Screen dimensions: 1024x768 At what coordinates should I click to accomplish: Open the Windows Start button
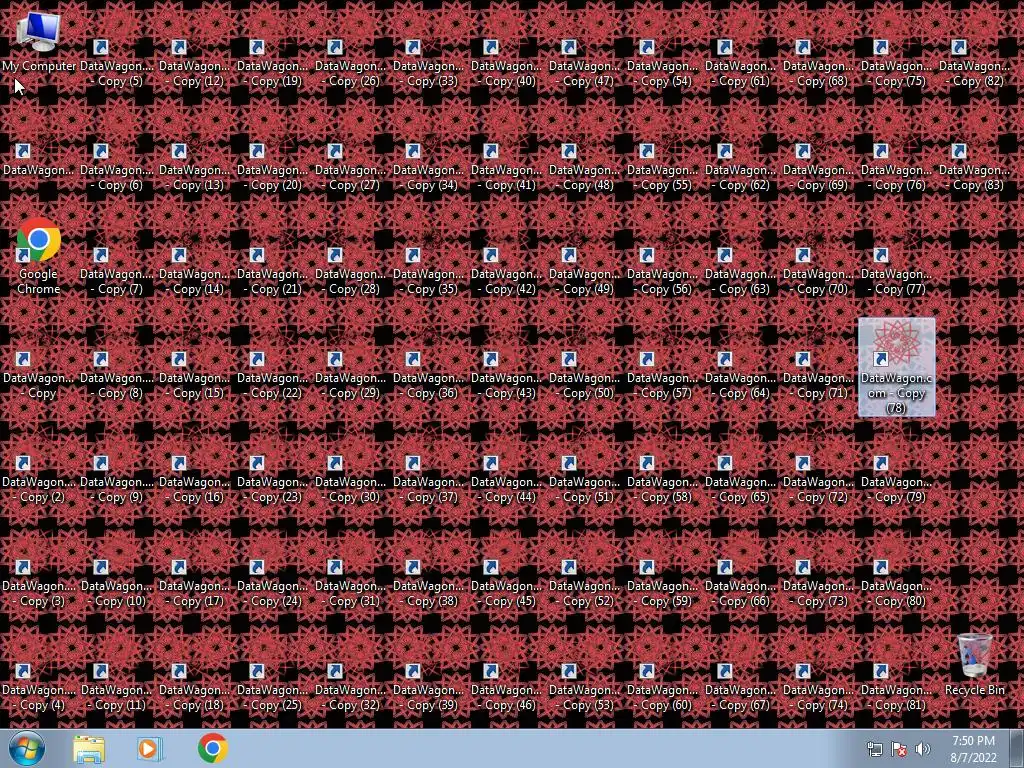[x=26, y=748]
